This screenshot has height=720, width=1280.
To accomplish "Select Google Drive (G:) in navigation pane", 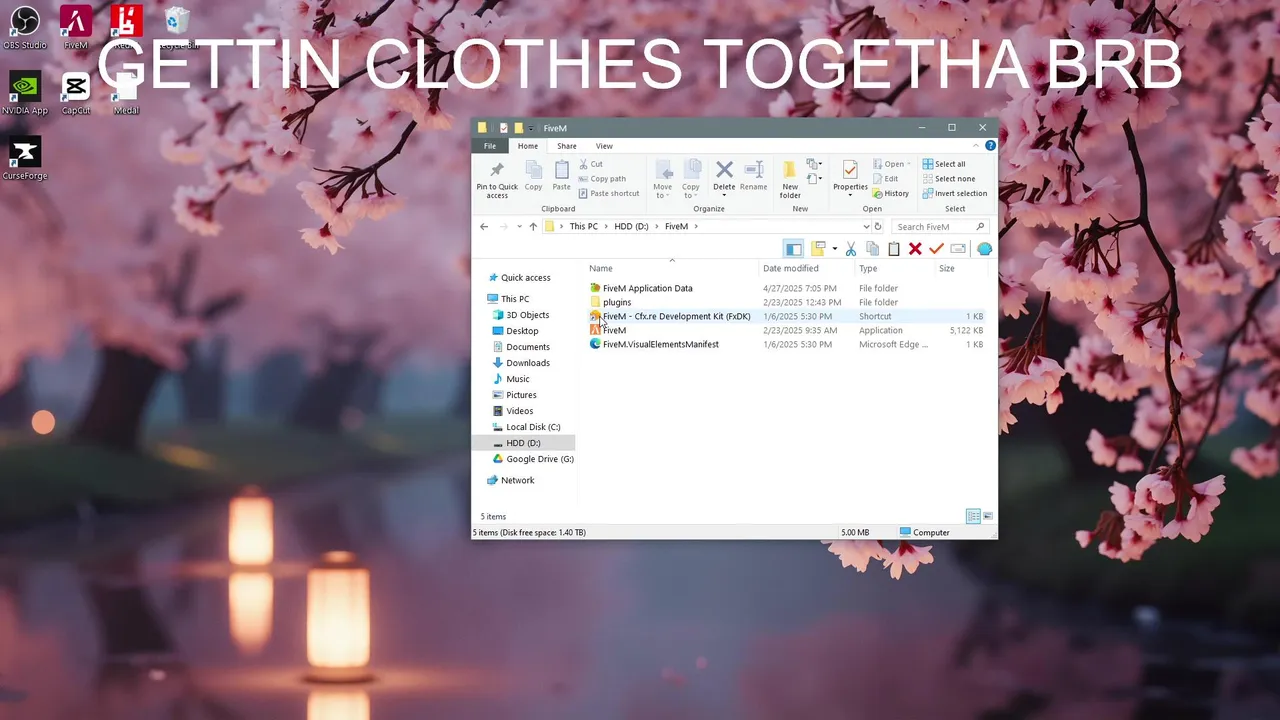I will [x=532, y=459].
